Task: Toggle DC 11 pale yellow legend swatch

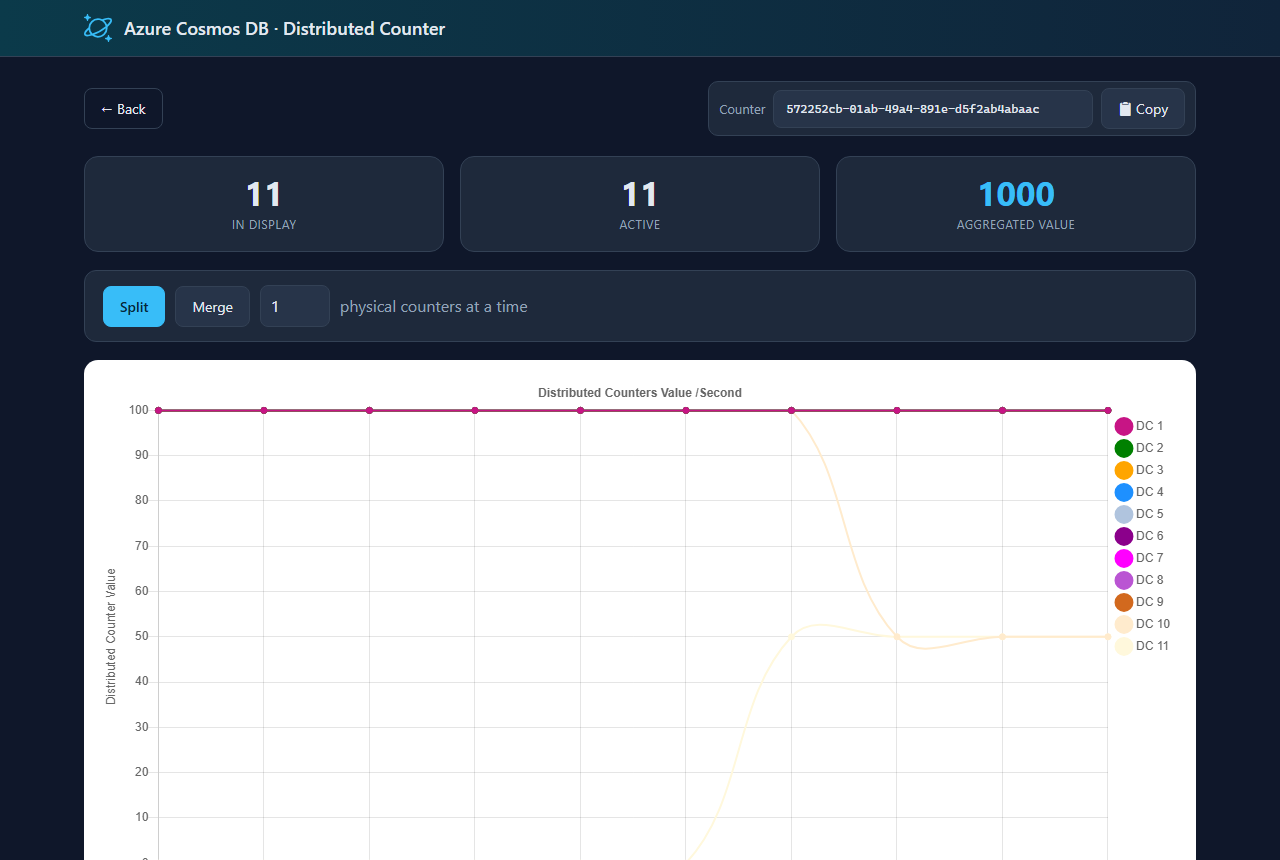Action: (1124, 646)
